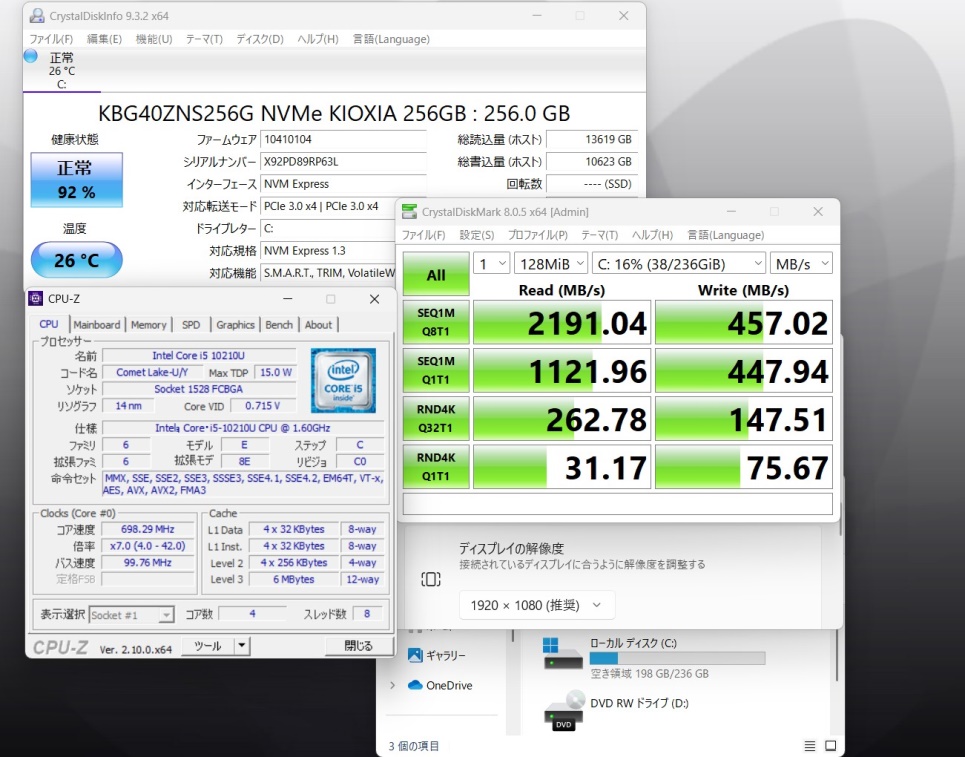965x757 pixels.
Task: Open the 言語(Language) menu in CrystalDiskInfo
Action: click(x=391, y=39)
